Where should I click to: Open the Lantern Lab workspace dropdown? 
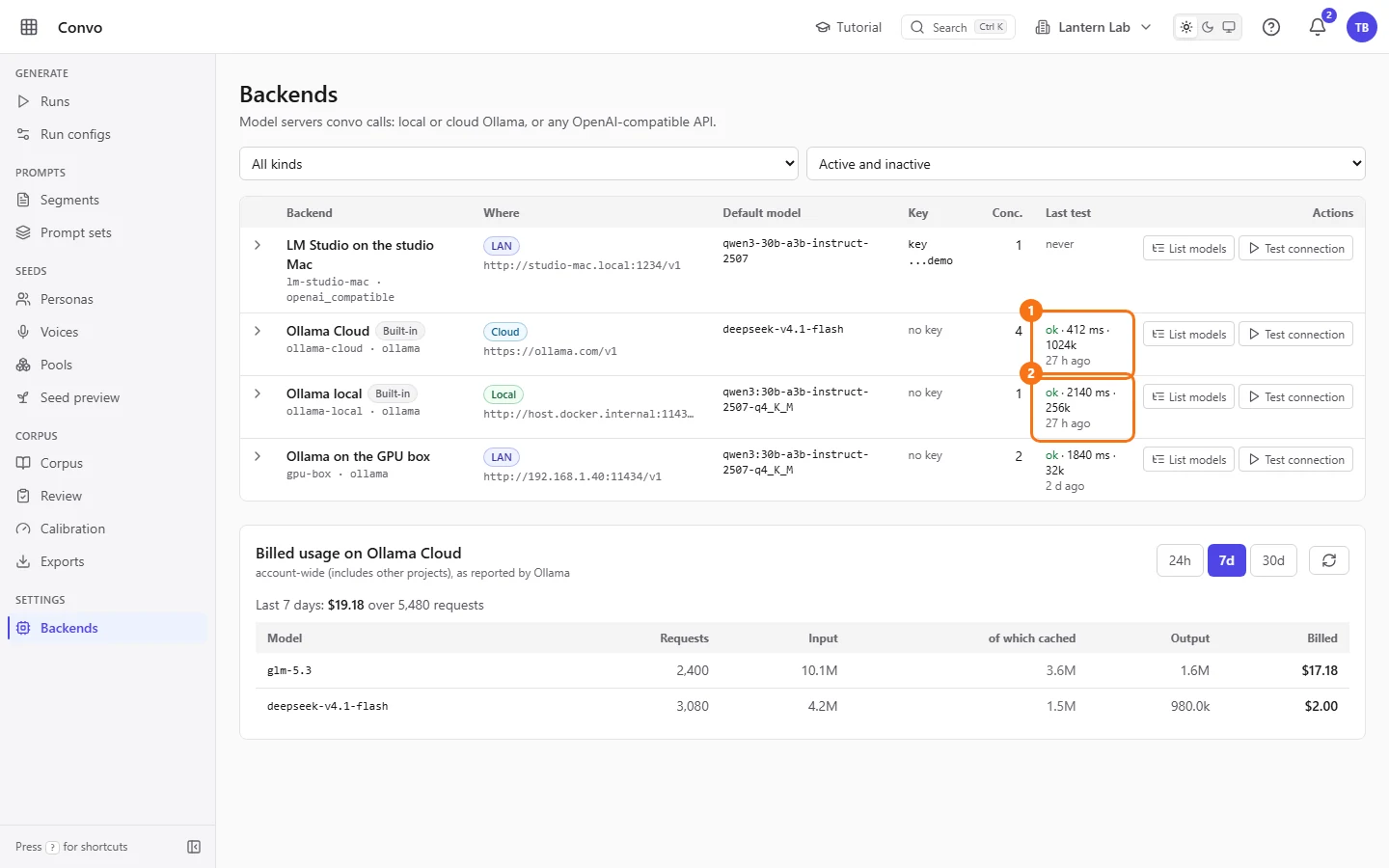[x=1094, y=27]
